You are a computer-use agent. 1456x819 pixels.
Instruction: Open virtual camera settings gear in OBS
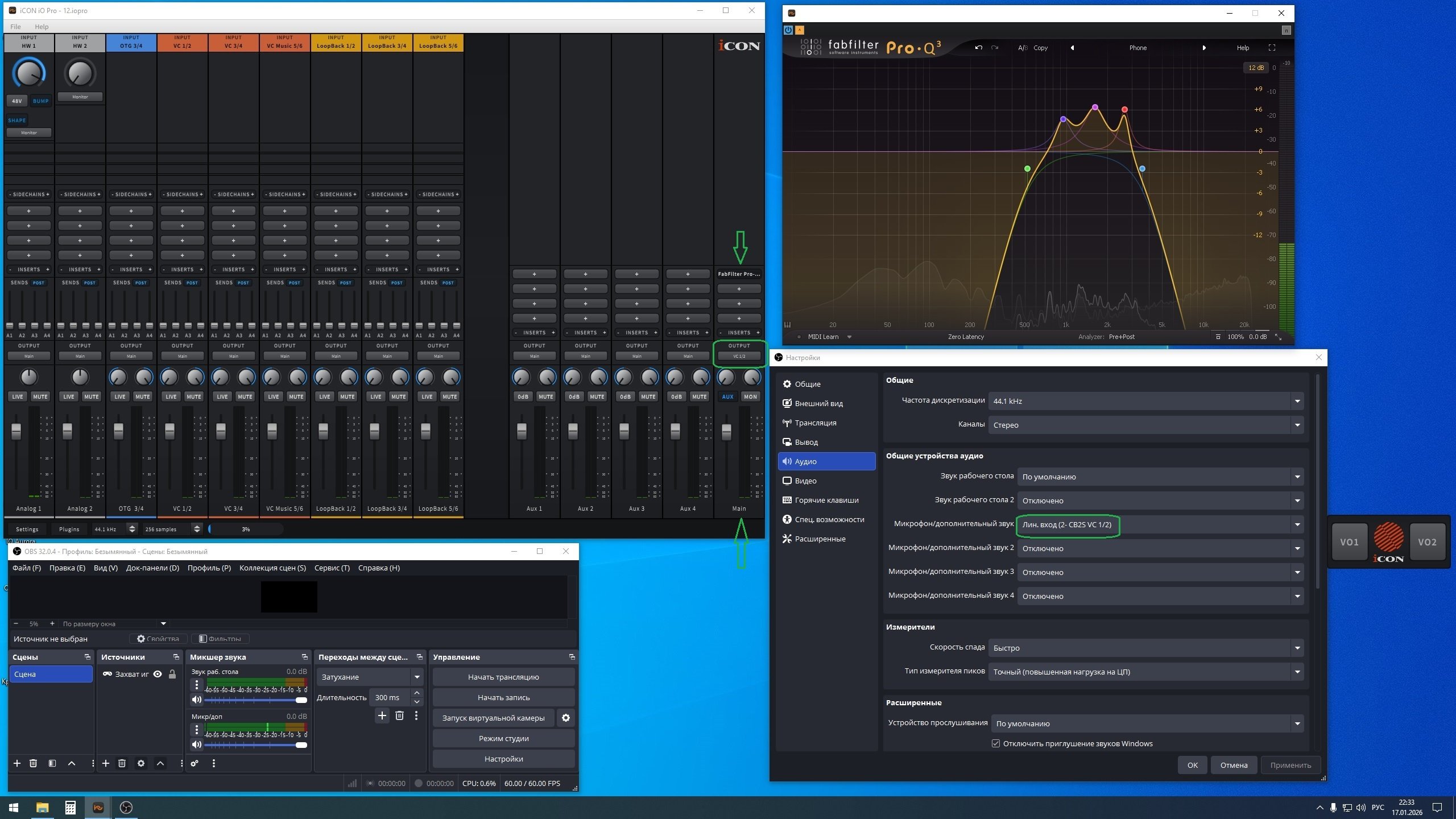[565, 718]
